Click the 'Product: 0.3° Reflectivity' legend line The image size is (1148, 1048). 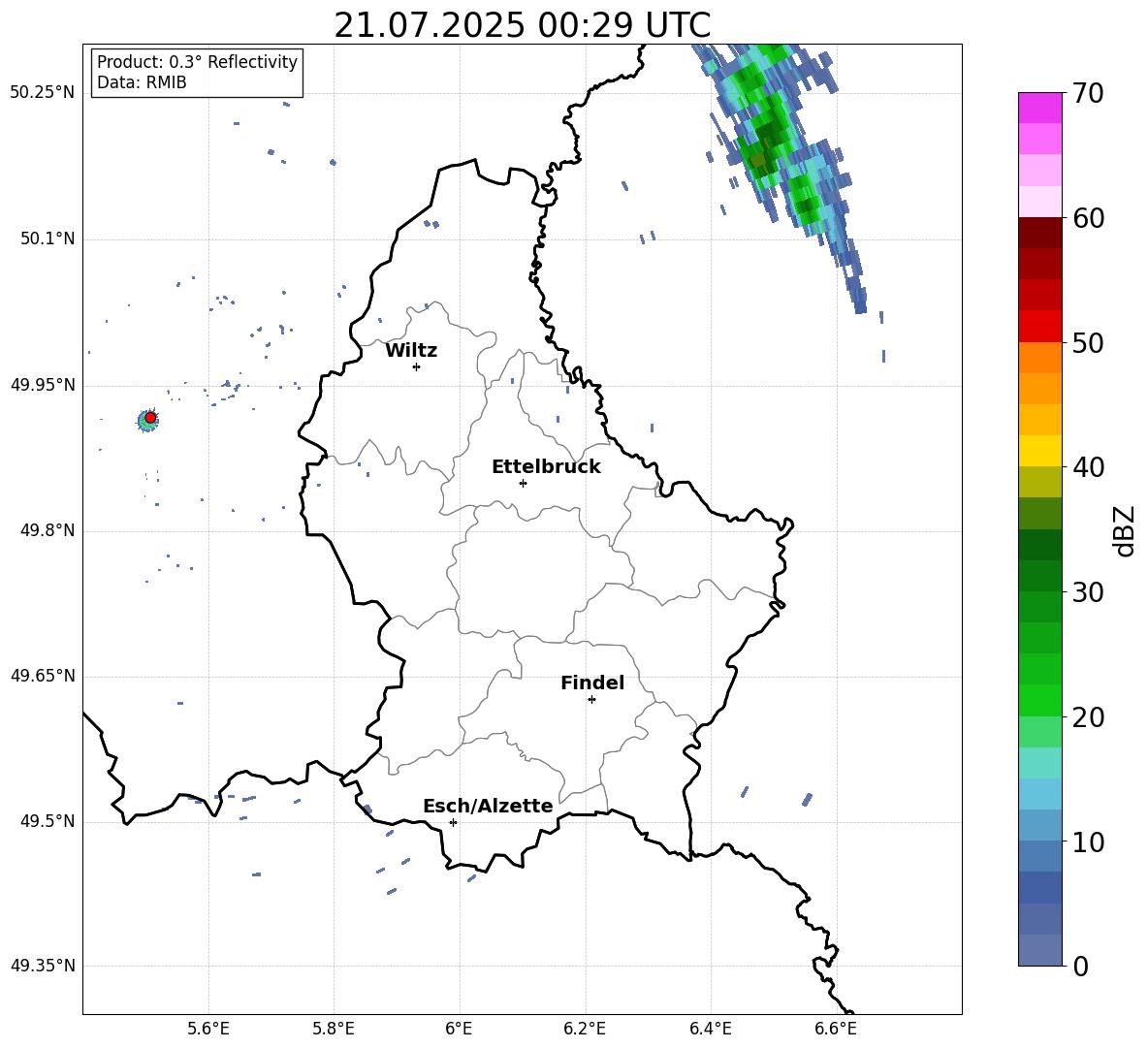click(197, 62)
